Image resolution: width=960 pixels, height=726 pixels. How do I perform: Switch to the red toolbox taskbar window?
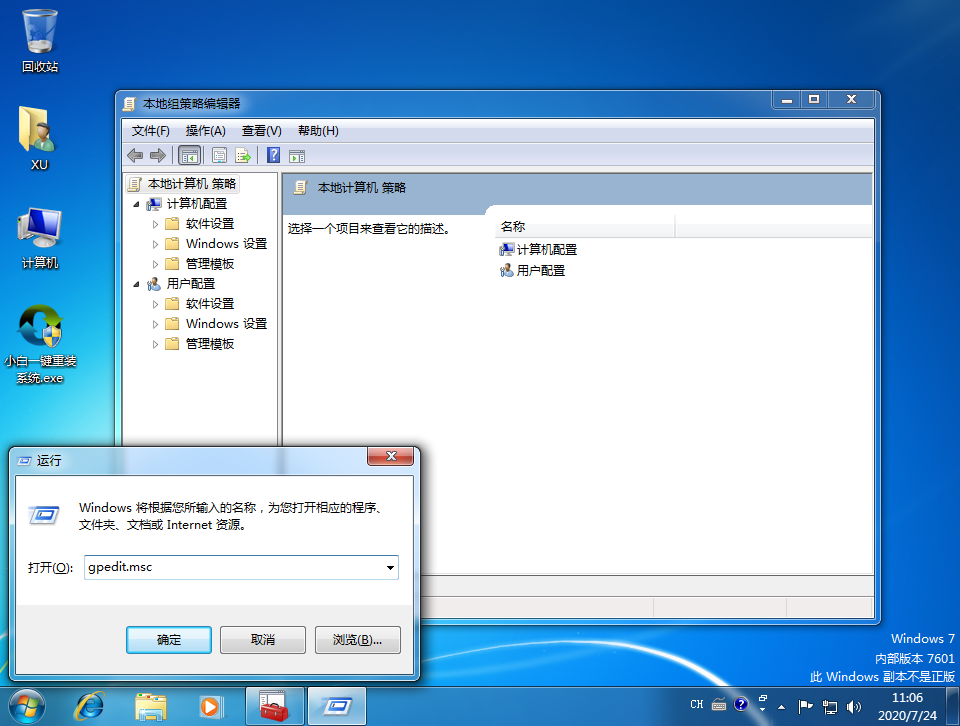(x=274, y=706)
